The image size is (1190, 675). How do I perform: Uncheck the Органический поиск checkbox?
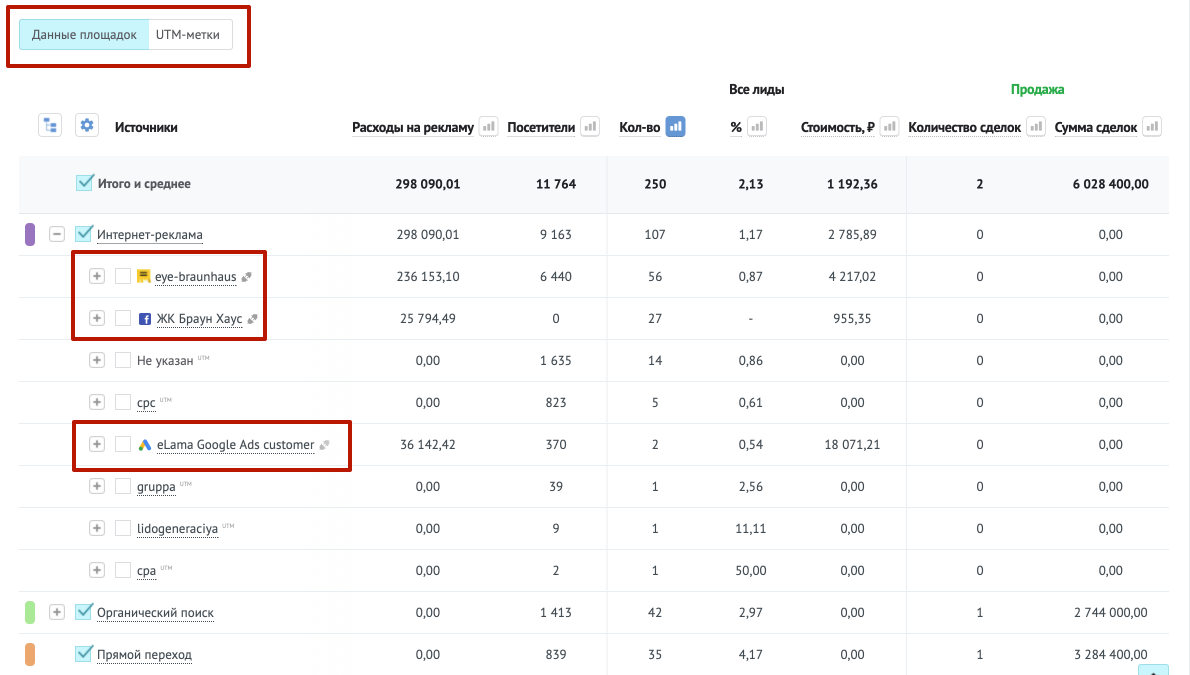[84, 612]
